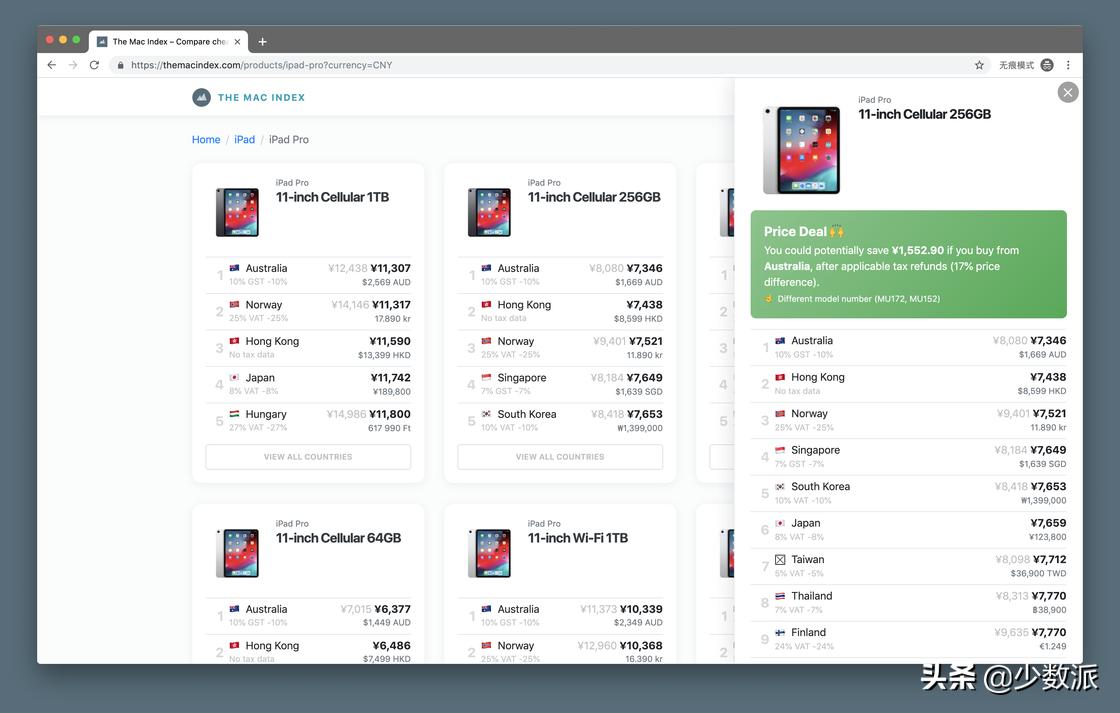This screenshot has width=1120, height=713.
Task: Select ¥11,800 Hungary price
Action: (390, 414)
